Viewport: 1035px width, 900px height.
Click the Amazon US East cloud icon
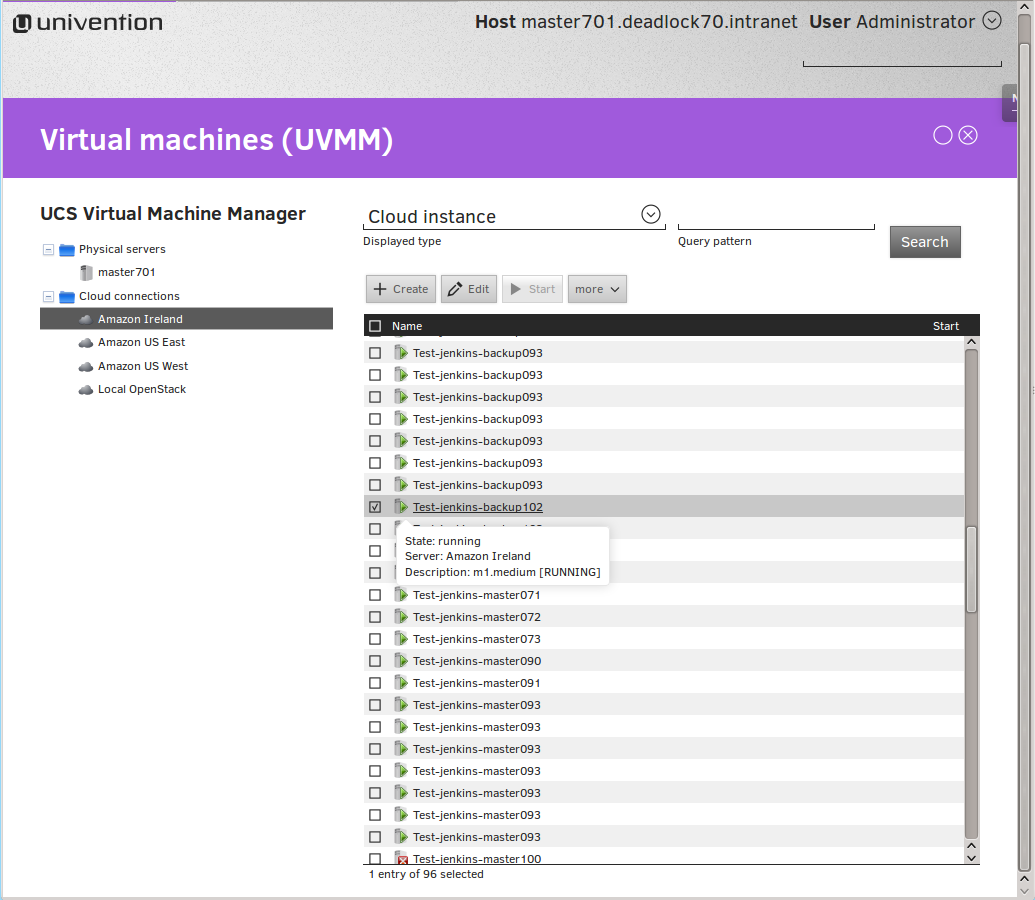[86, 343]
